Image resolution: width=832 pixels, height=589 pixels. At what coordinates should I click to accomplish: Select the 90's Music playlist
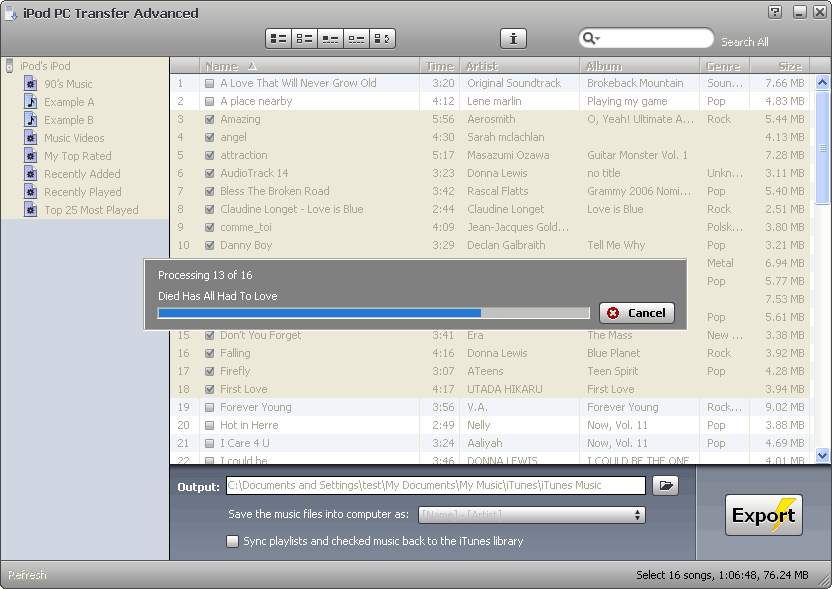coord(68,84)
